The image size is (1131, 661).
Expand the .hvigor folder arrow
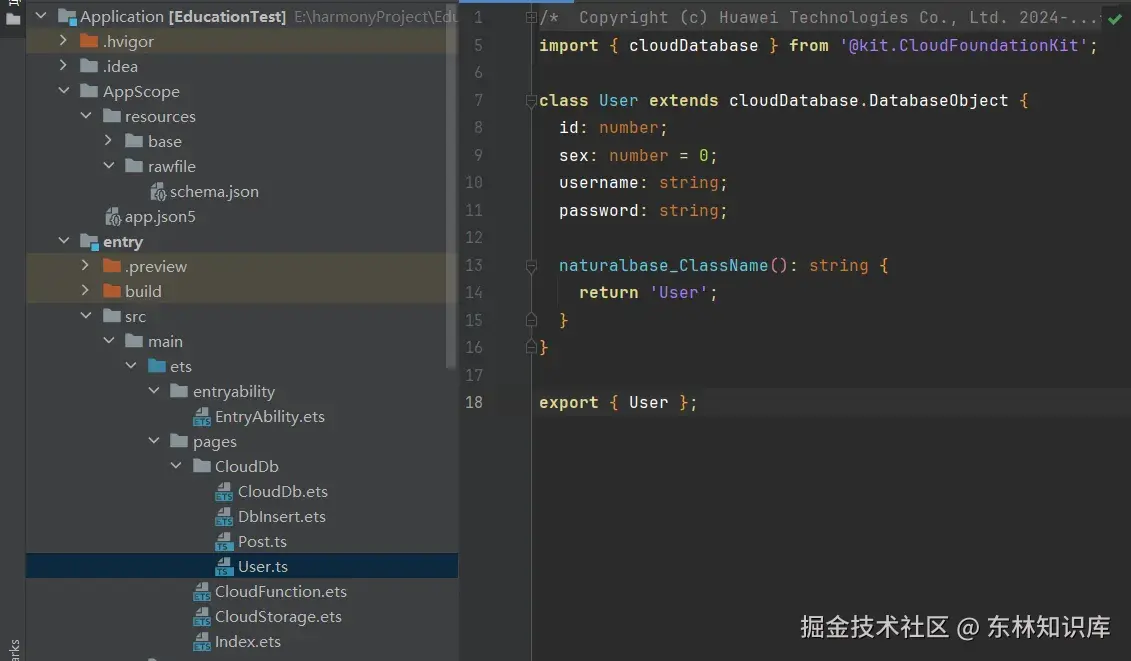(63, 40)
